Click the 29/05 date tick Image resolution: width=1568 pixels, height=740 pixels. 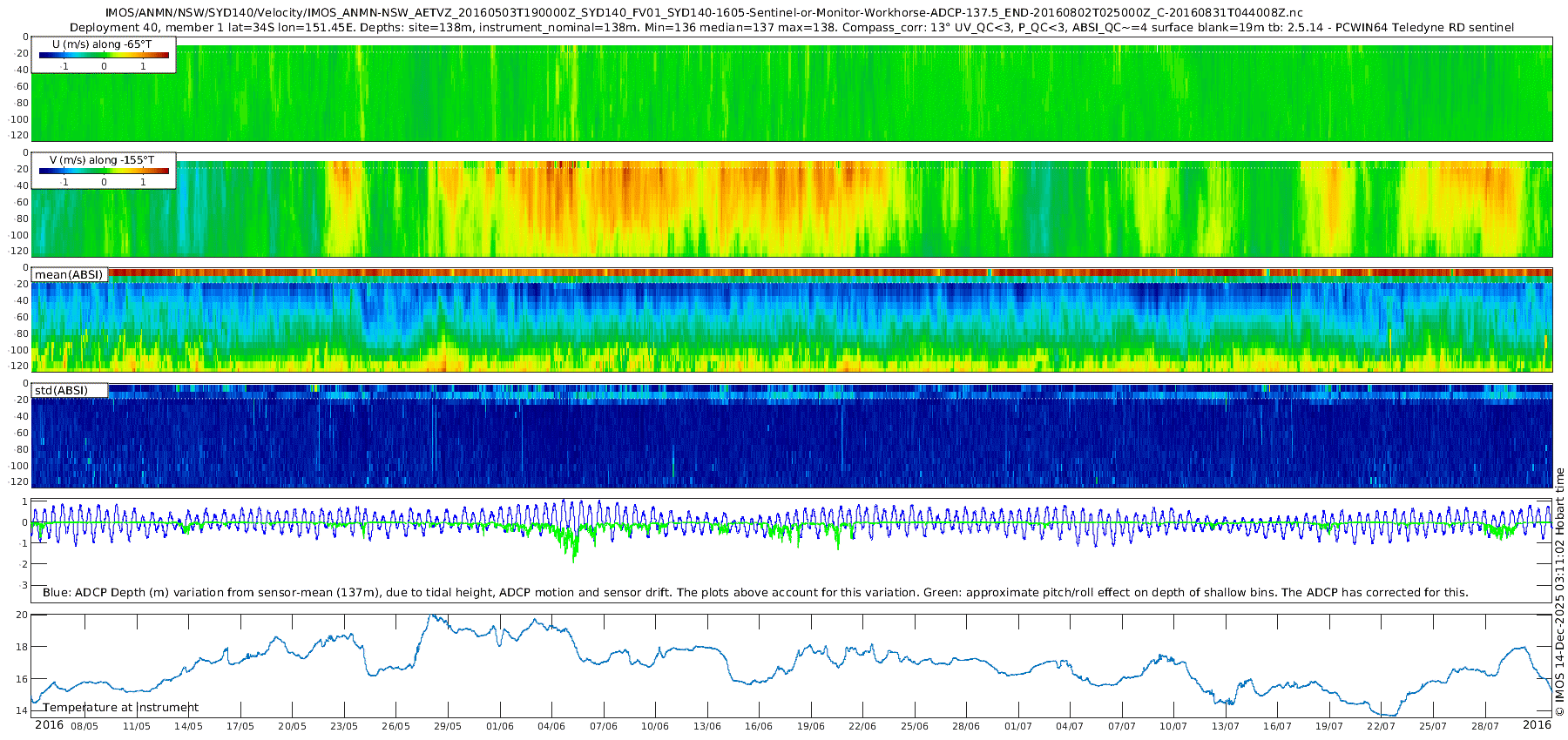pos(448,726)
